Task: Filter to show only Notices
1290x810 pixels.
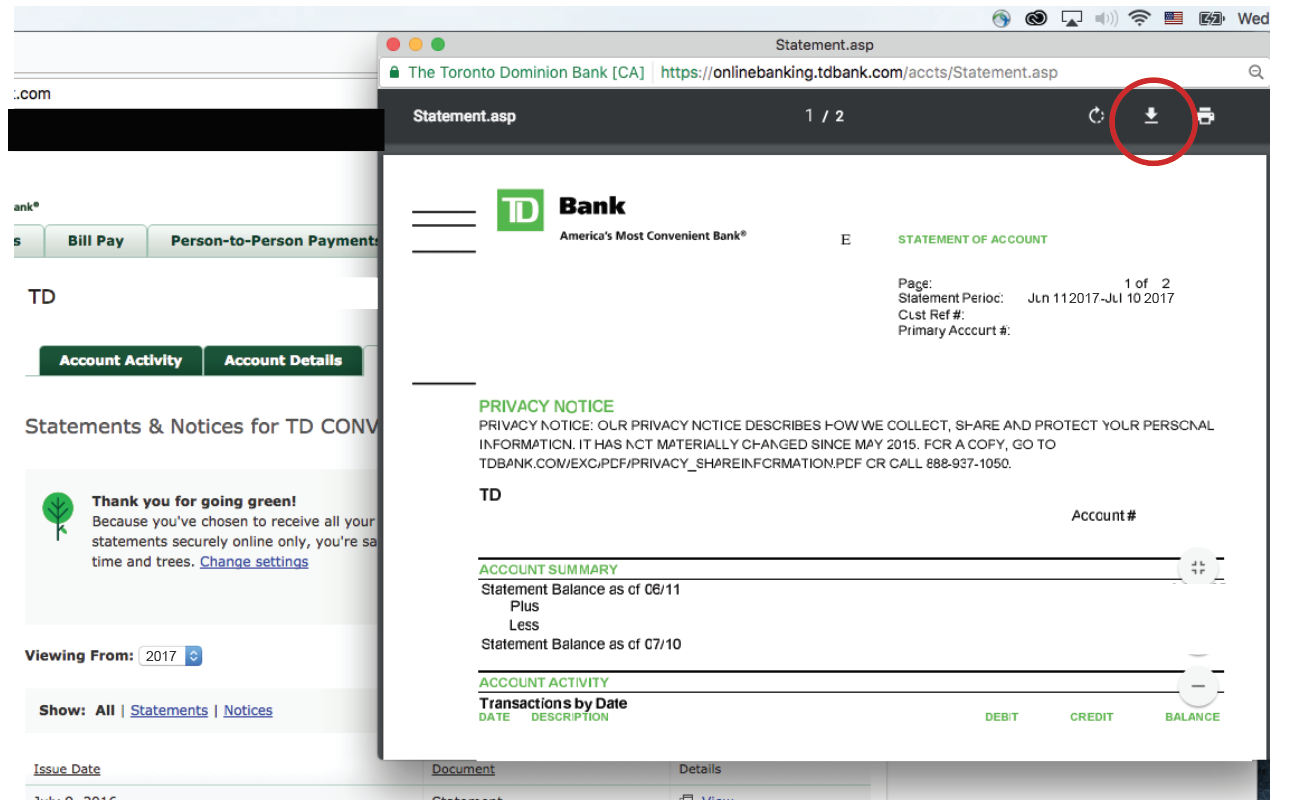Action: (247, 710)
